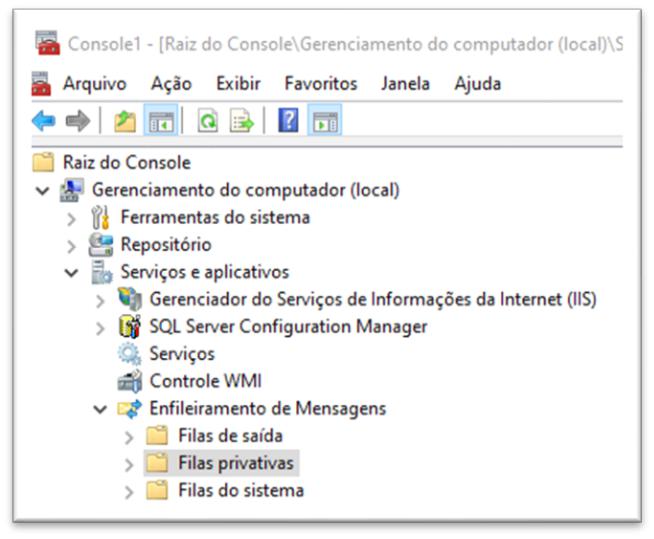654x539 pixels.
Task: Click the Export List toolbar icon
Action: click(242, 121)
